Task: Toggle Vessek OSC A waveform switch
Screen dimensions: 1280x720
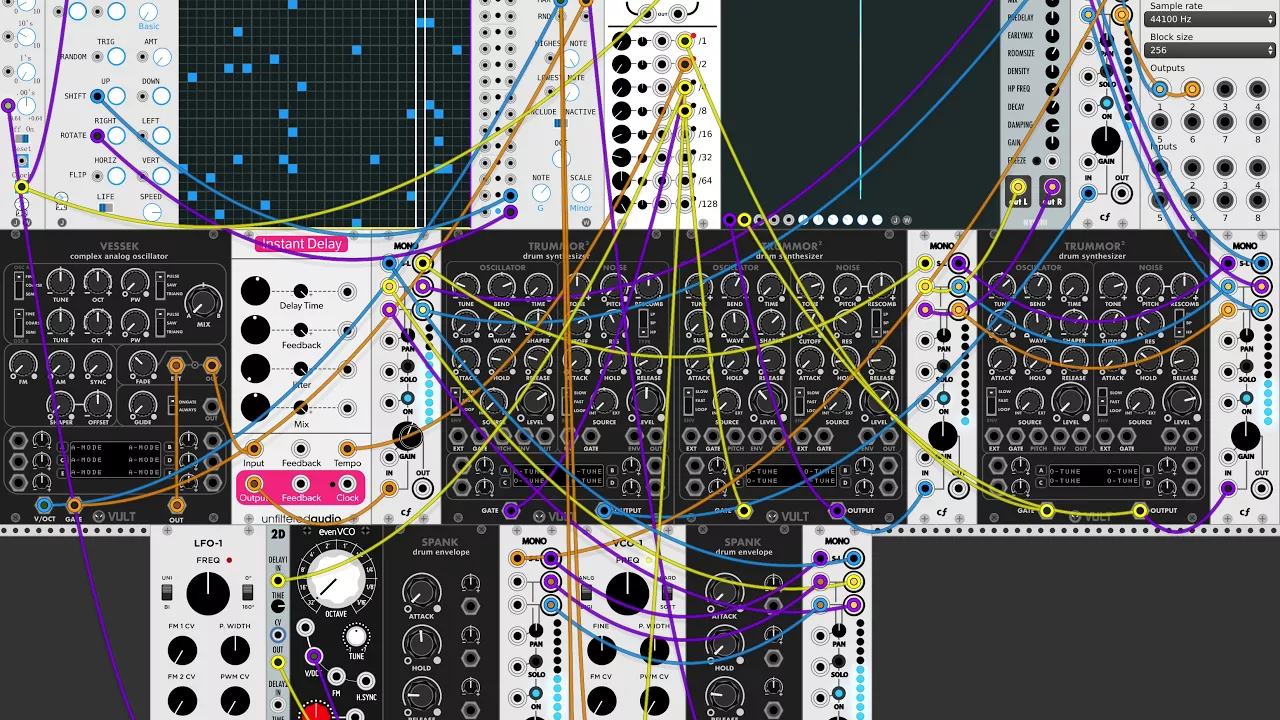Action: pyautogui.click(x=160, y=286)
